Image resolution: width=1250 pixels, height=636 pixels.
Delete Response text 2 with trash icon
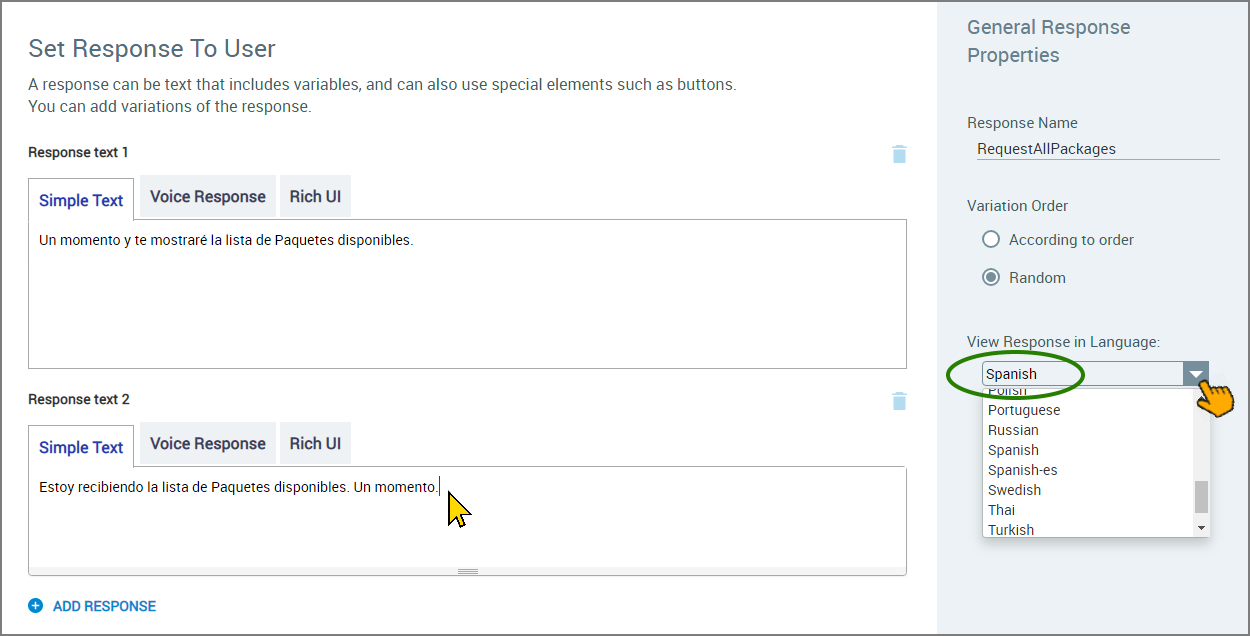pos(899,400)
